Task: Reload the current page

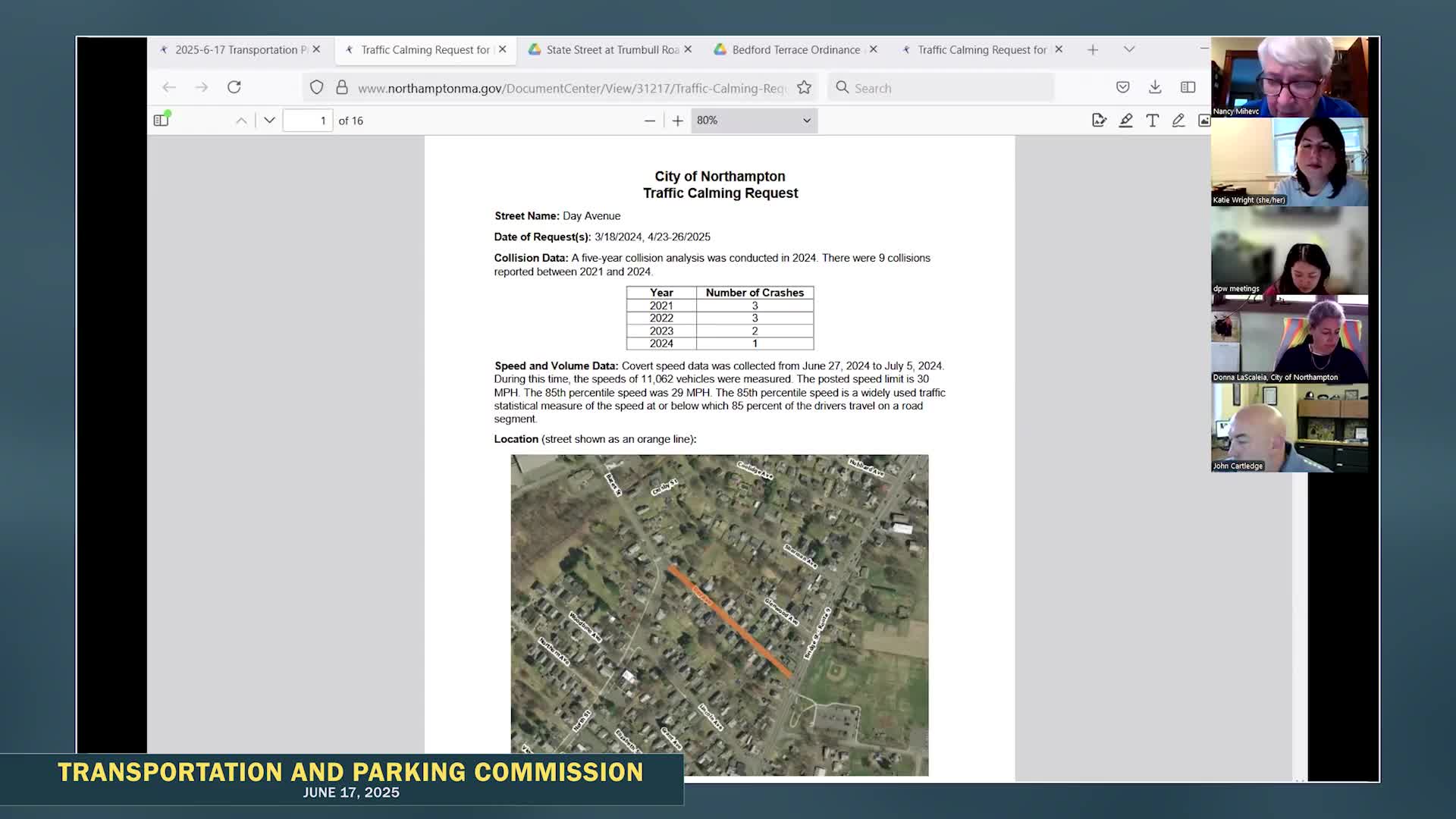Action: pyautogui.click(x=234, y=87)
